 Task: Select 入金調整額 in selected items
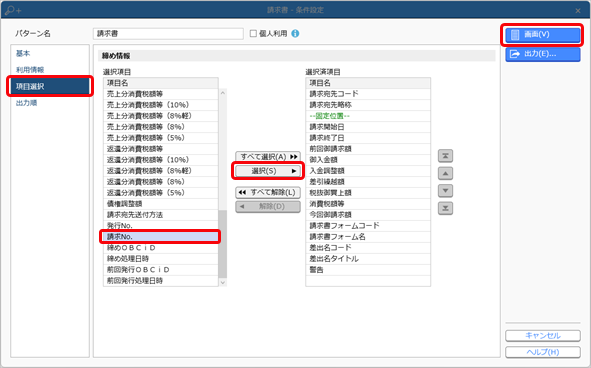point(368,170)
